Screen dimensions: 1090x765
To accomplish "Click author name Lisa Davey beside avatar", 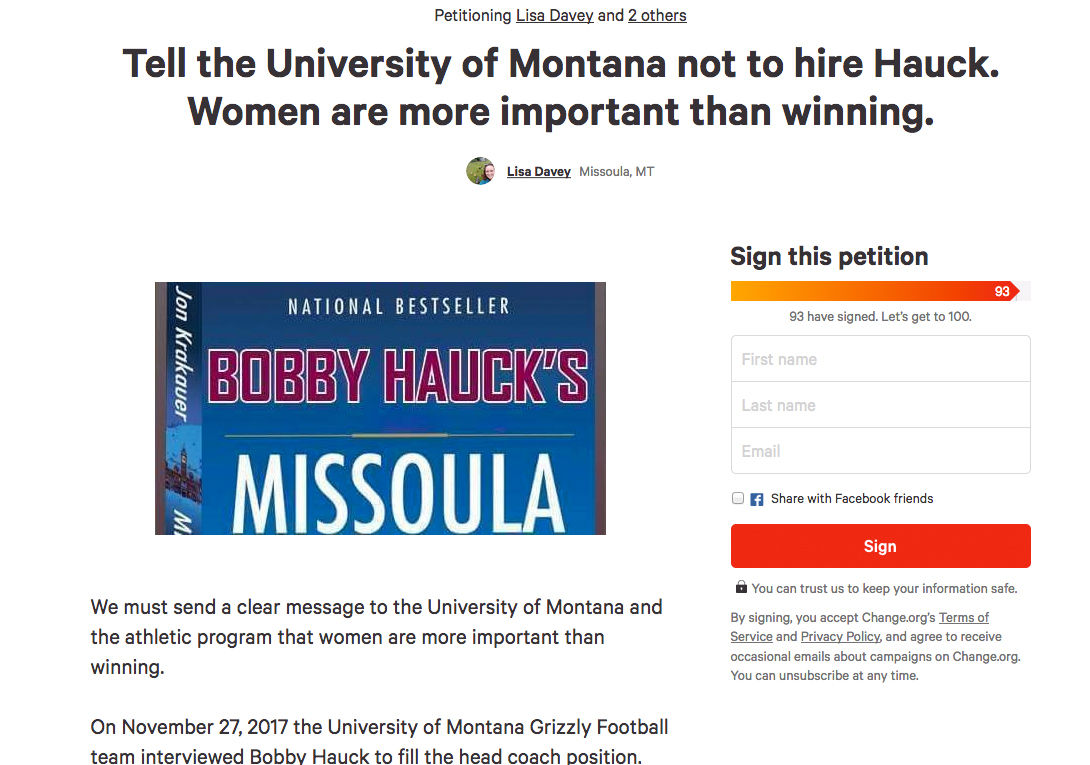I will [x=538, y=172].
